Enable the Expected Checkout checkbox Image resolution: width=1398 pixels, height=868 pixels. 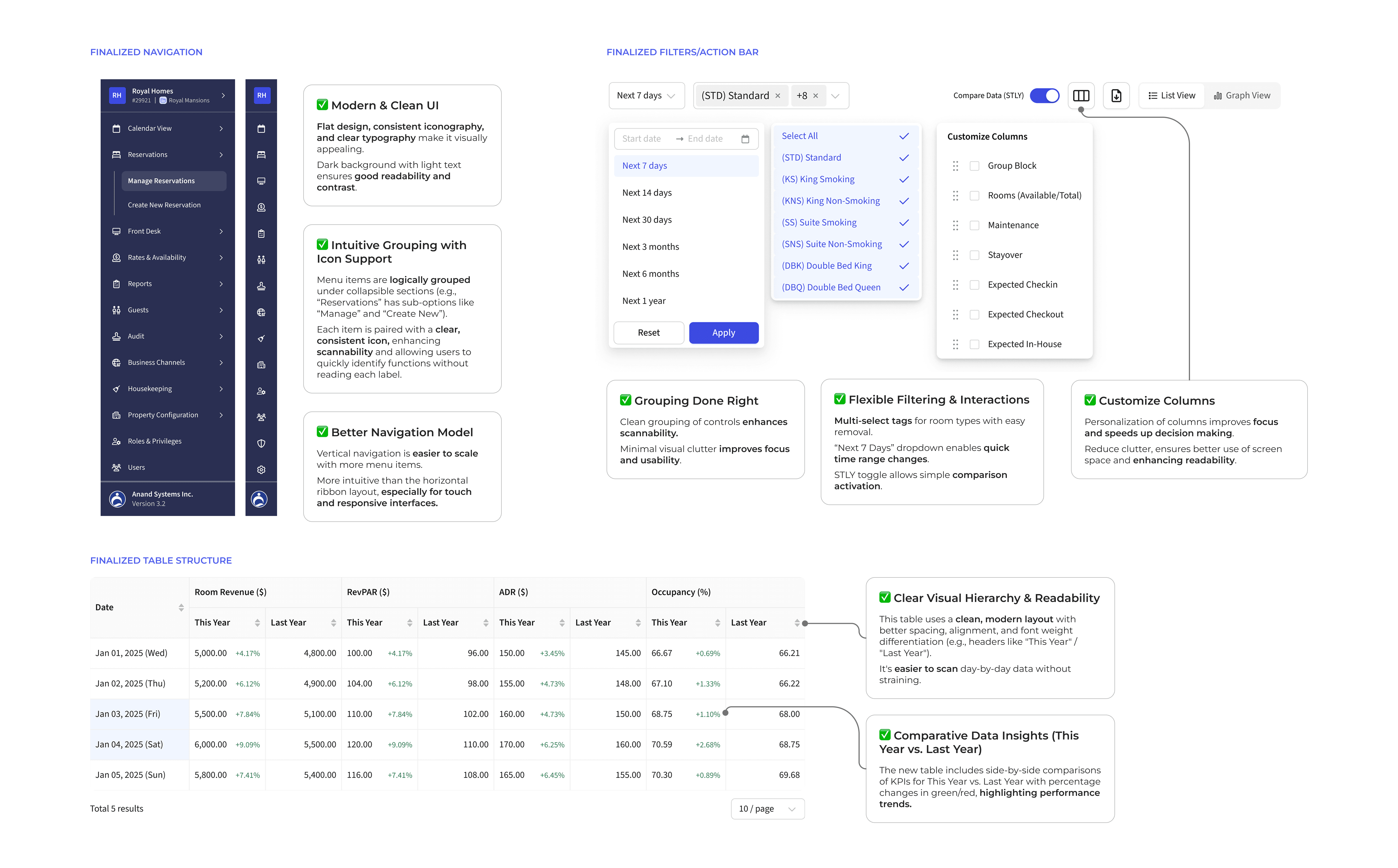(974, 315)
